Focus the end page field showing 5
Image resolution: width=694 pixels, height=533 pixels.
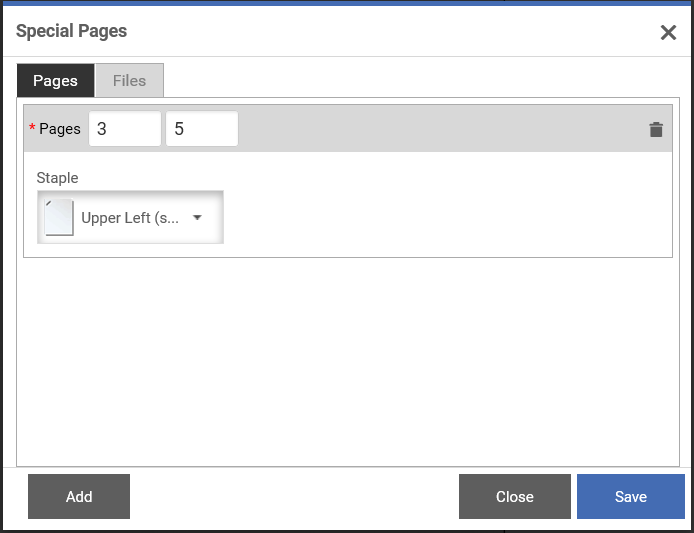(202, 129)
